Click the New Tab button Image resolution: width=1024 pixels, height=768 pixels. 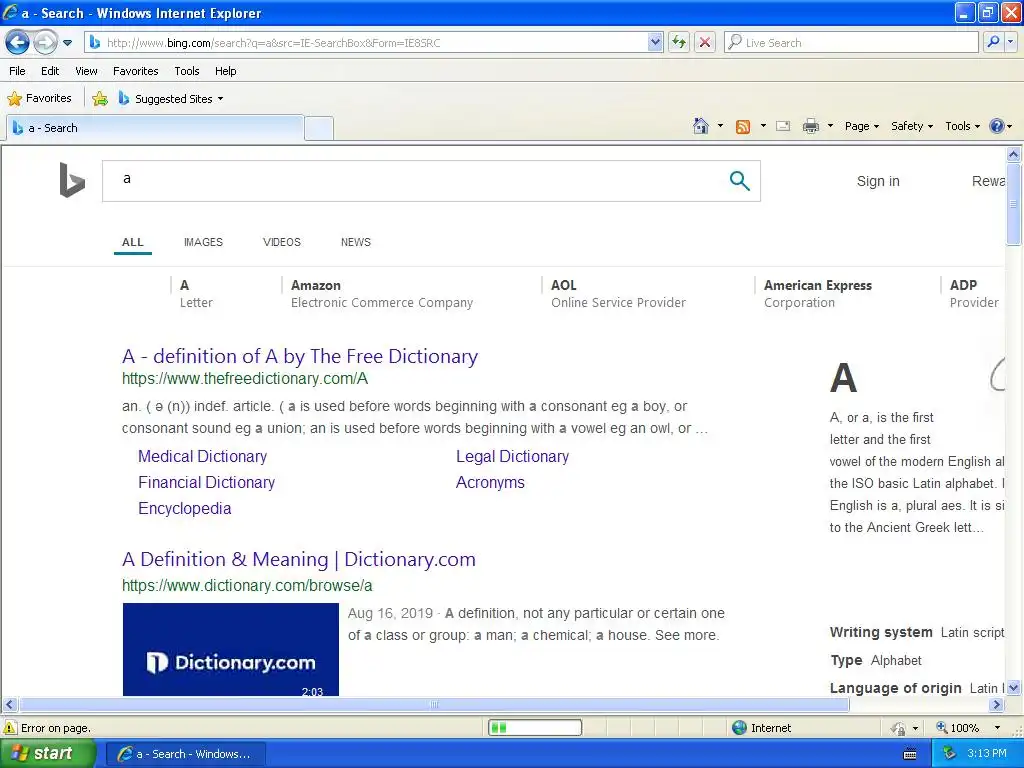(319, 128)
